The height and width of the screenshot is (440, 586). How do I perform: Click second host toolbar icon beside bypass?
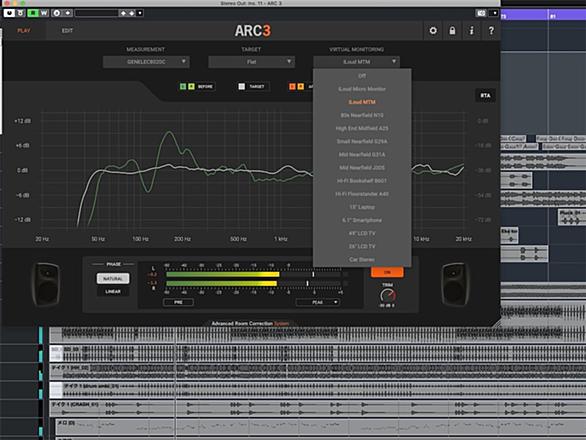(21, 13)
